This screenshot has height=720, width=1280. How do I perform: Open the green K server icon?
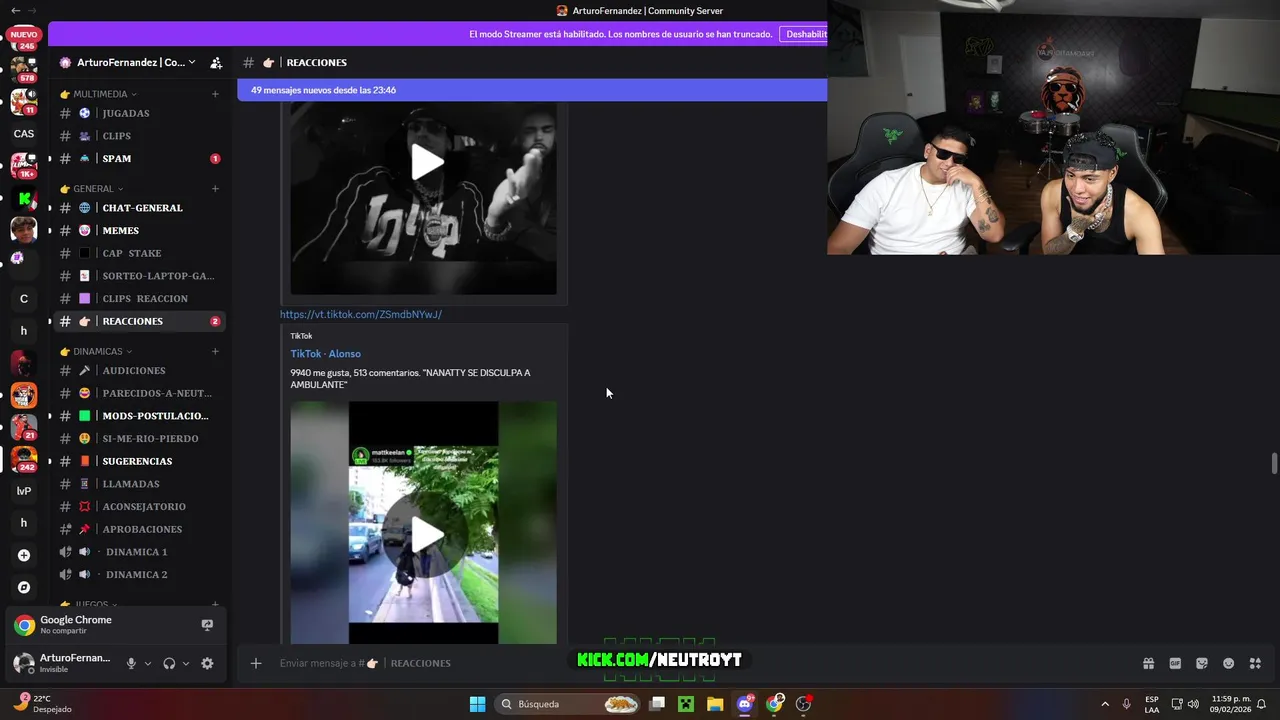[24, 199]
